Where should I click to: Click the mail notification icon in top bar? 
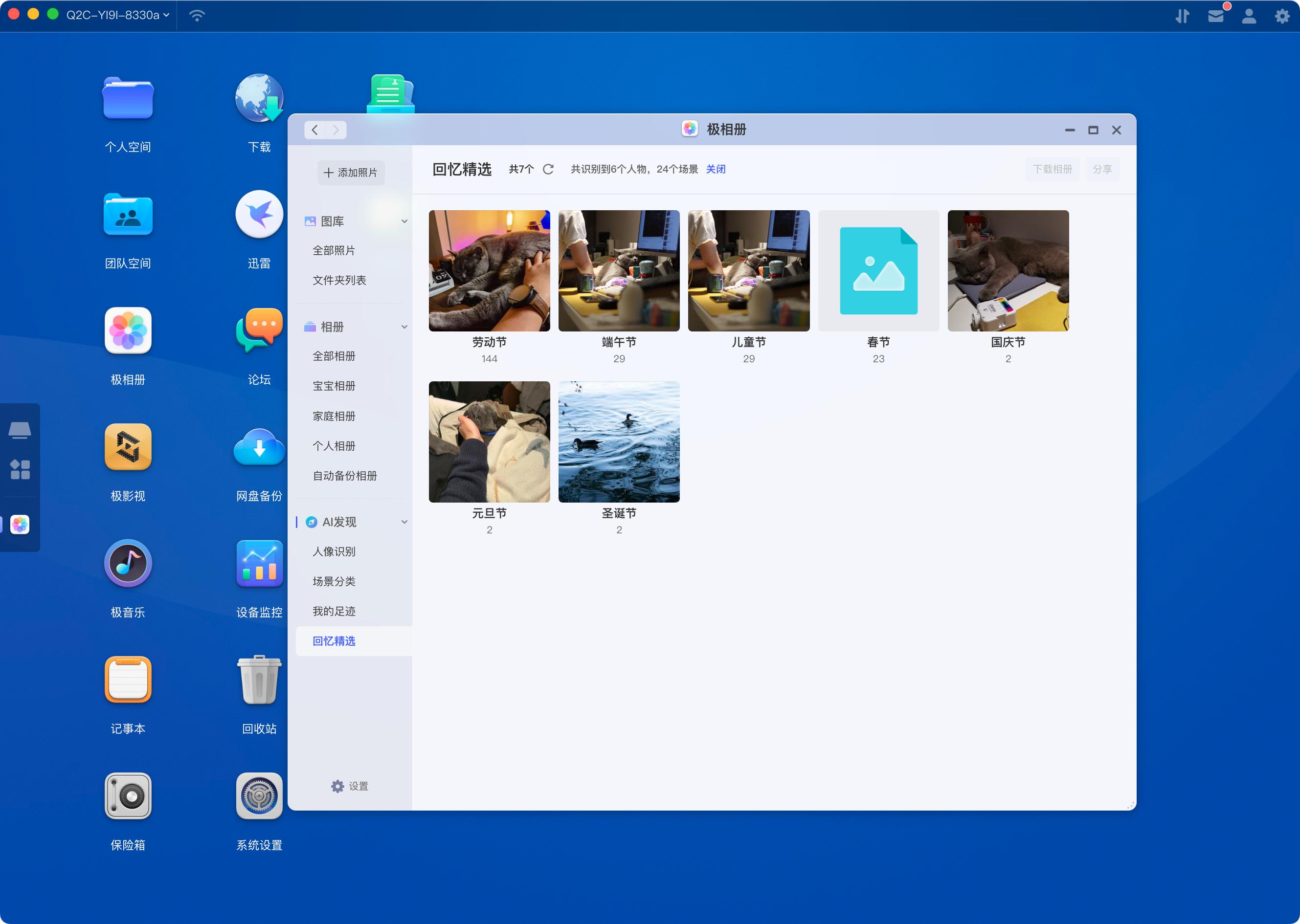(x=1215, y=16)
